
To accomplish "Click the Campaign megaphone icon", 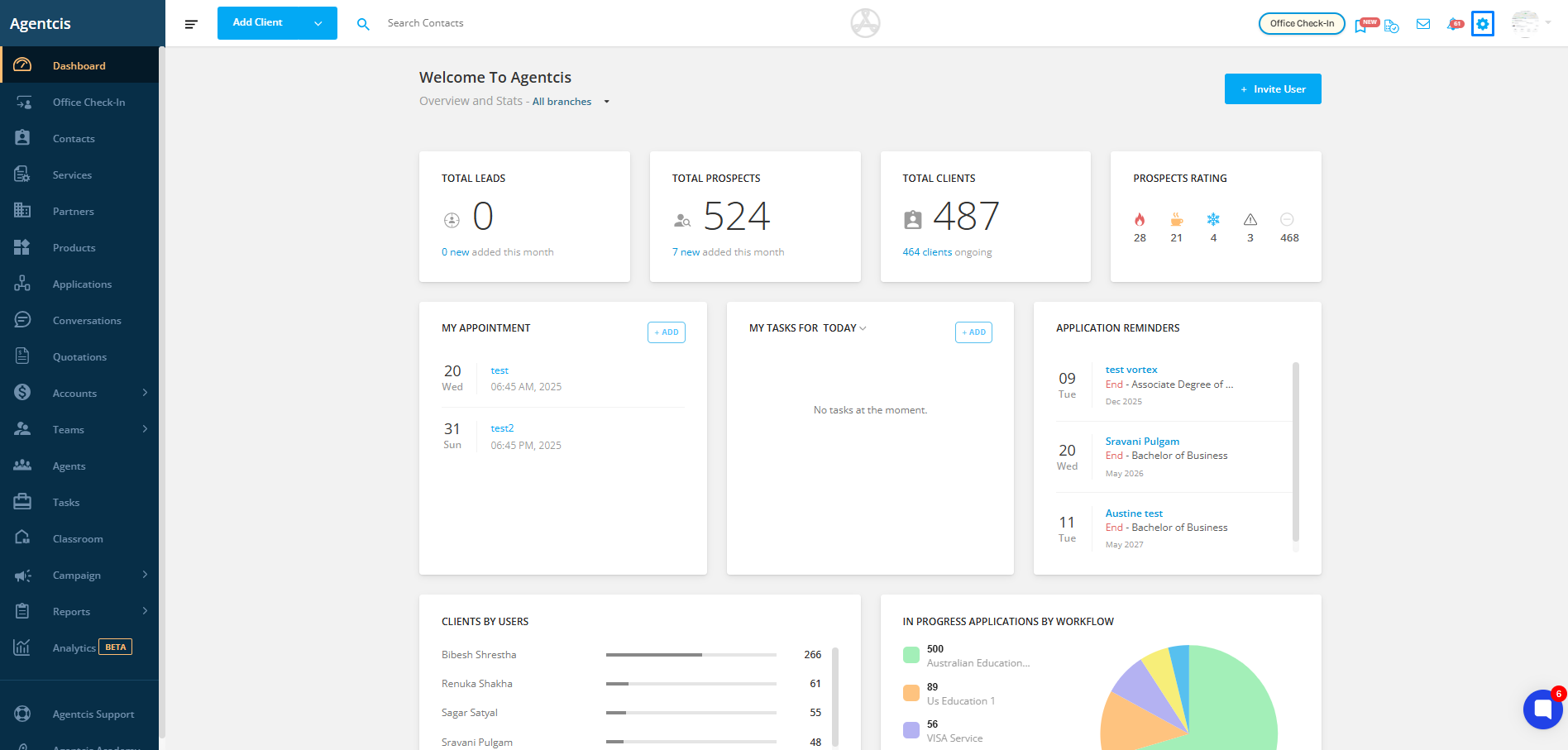I will click(22, 575).
